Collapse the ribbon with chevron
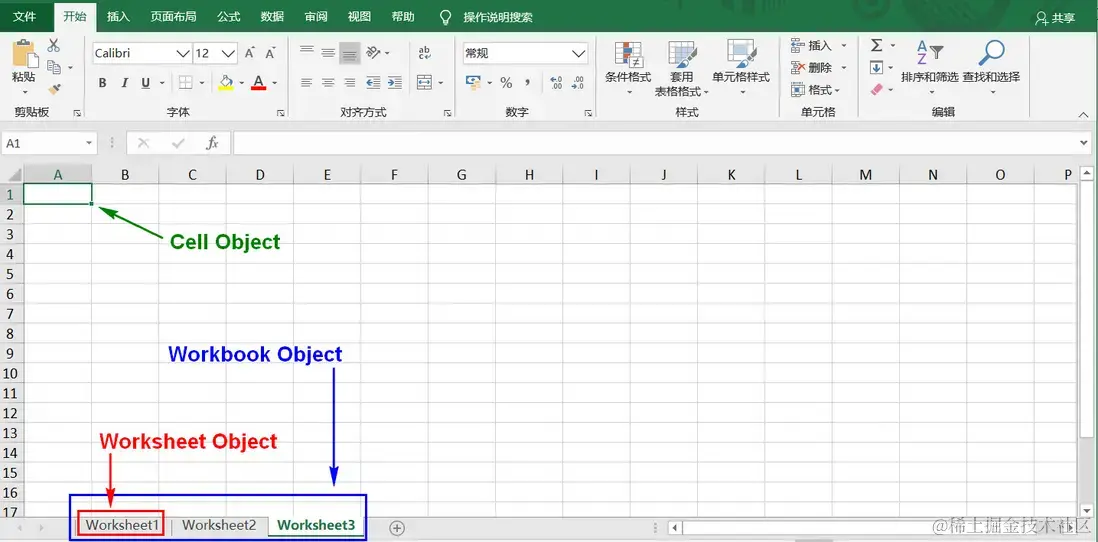 pyautogui.click(x=1083, y=114)
